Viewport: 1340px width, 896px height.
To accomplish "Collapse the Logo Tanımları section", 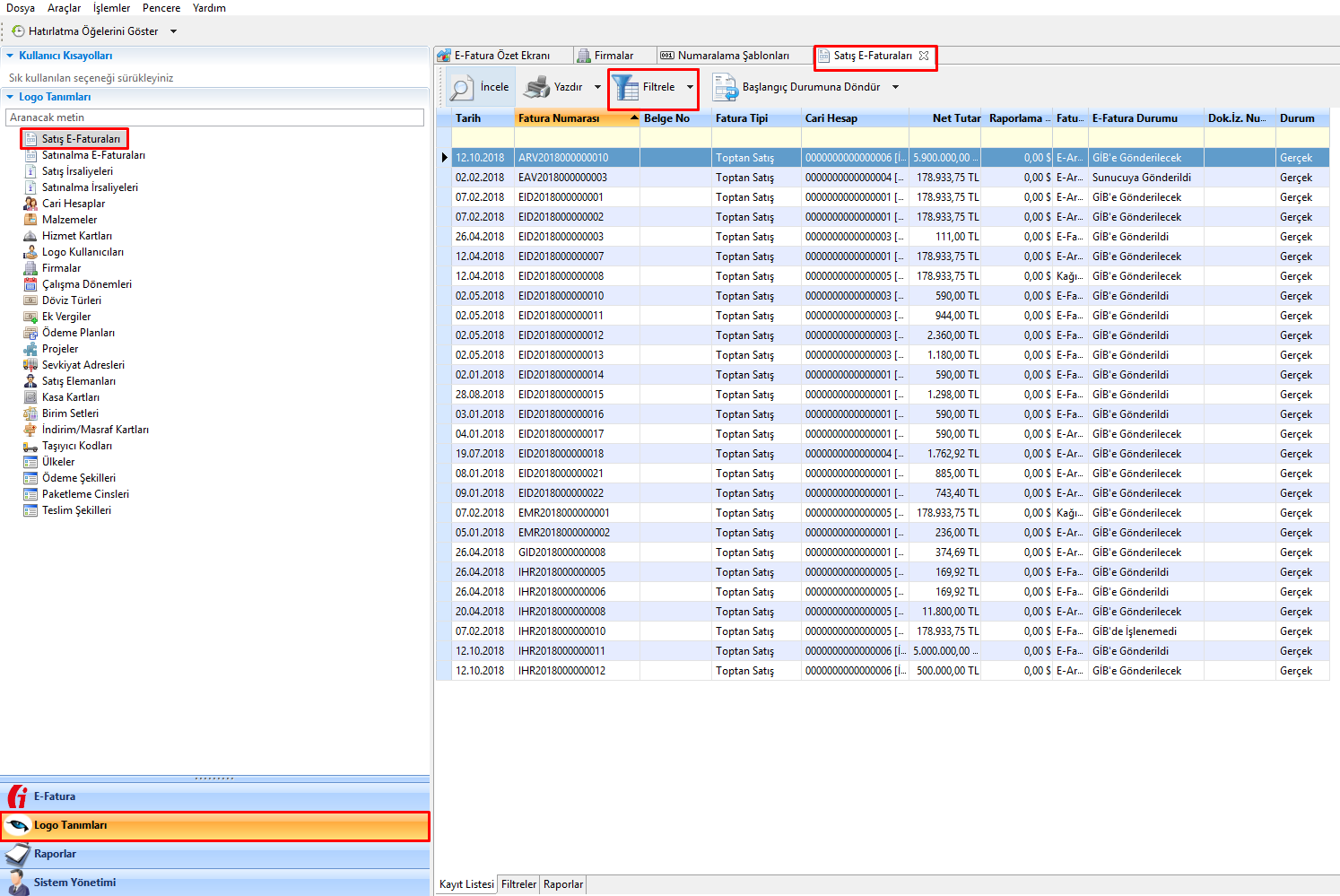I will pos(10,97).
